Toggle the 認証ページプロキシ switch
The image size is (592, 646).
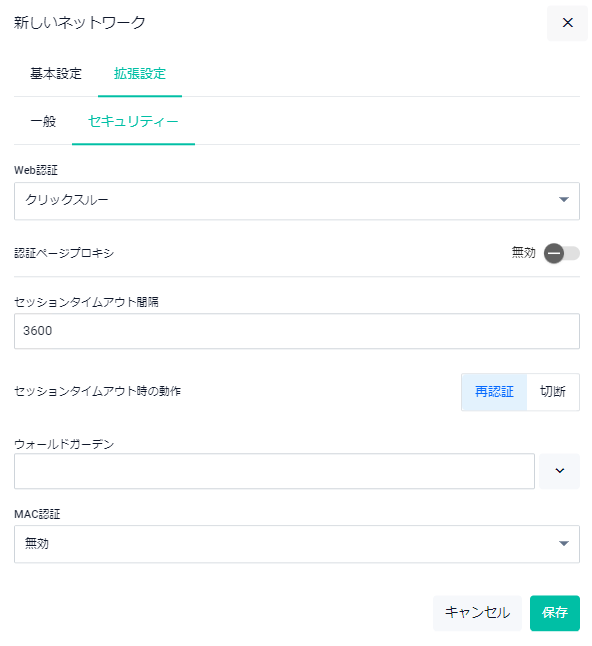561,253
